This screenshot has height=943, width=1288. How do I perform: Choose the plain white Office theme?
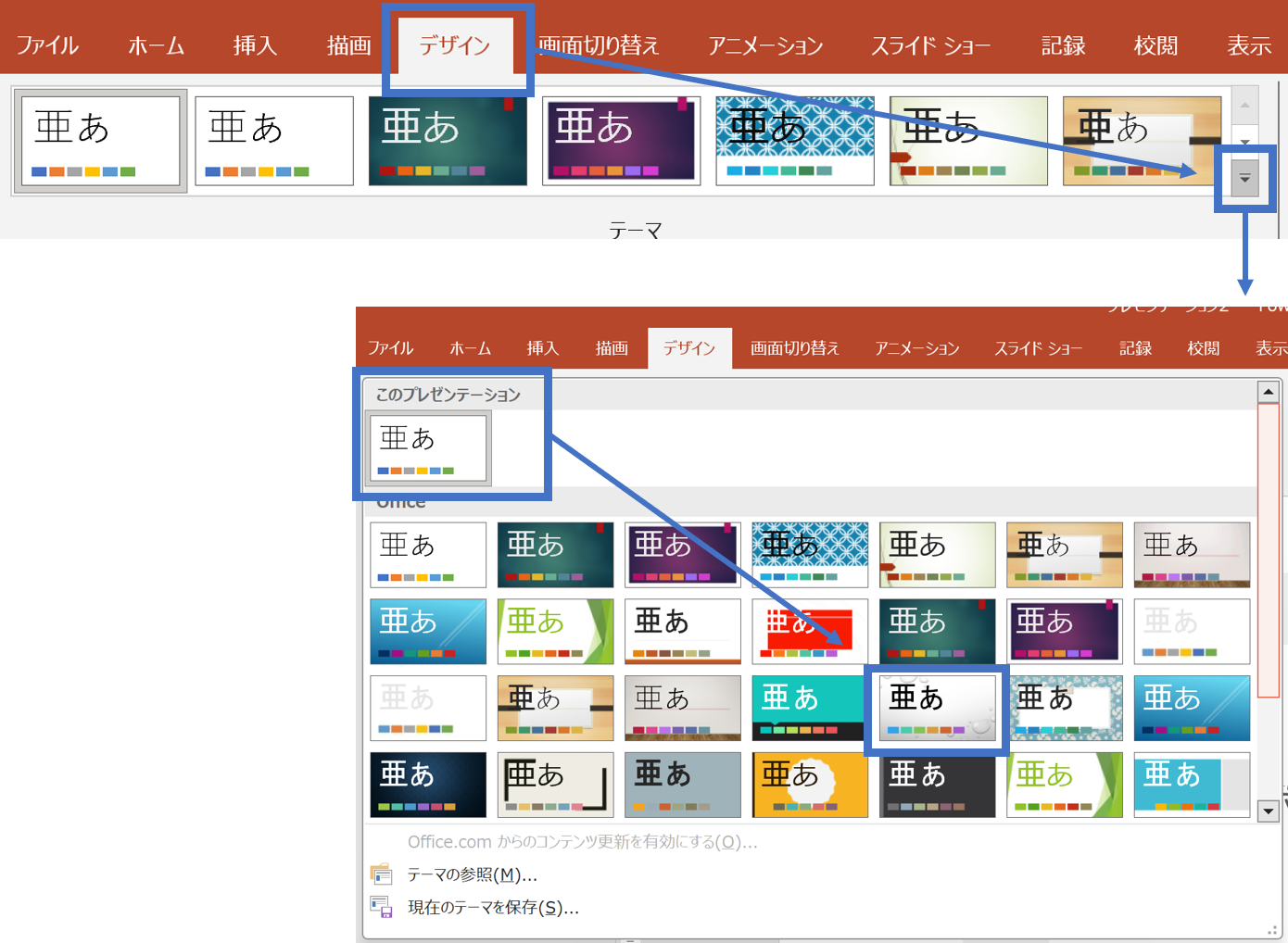(x=428, y=555)
